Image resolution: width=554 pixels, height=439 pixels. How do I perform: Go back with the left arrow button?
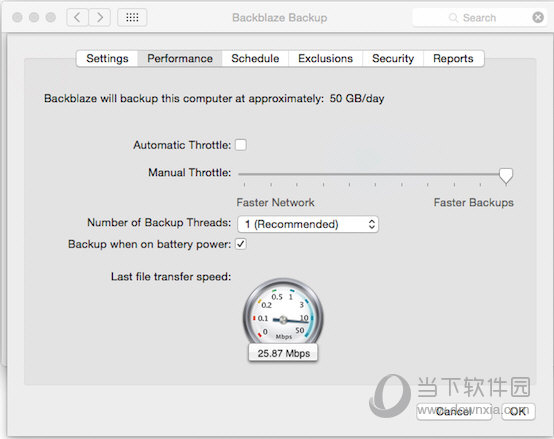click(x=77, y=17)
